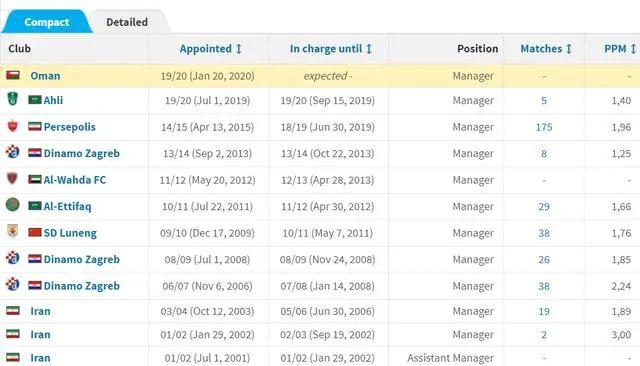Click the Oman flag icon
The image size is (640, 366).
tap(13, 75)
